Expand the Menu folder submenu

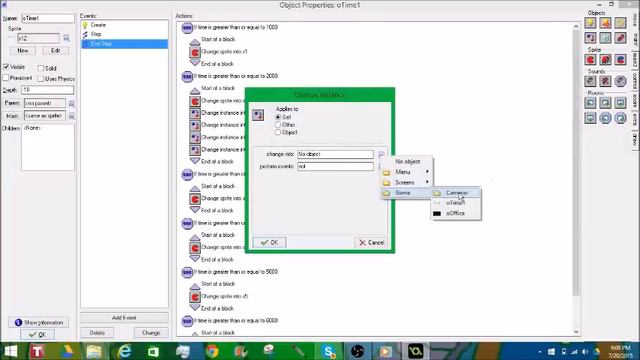(x=407, y=172)
